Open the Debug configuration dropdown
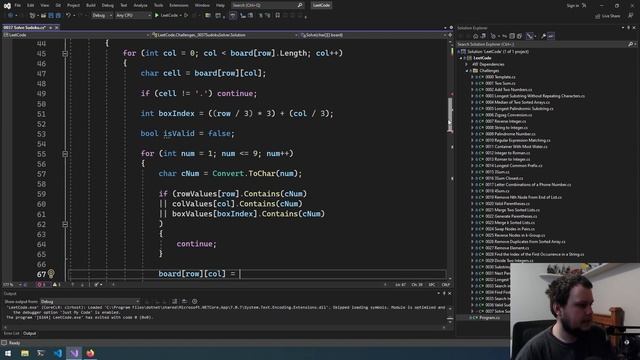This screenshot has height=360, width=640. [102, 15]
